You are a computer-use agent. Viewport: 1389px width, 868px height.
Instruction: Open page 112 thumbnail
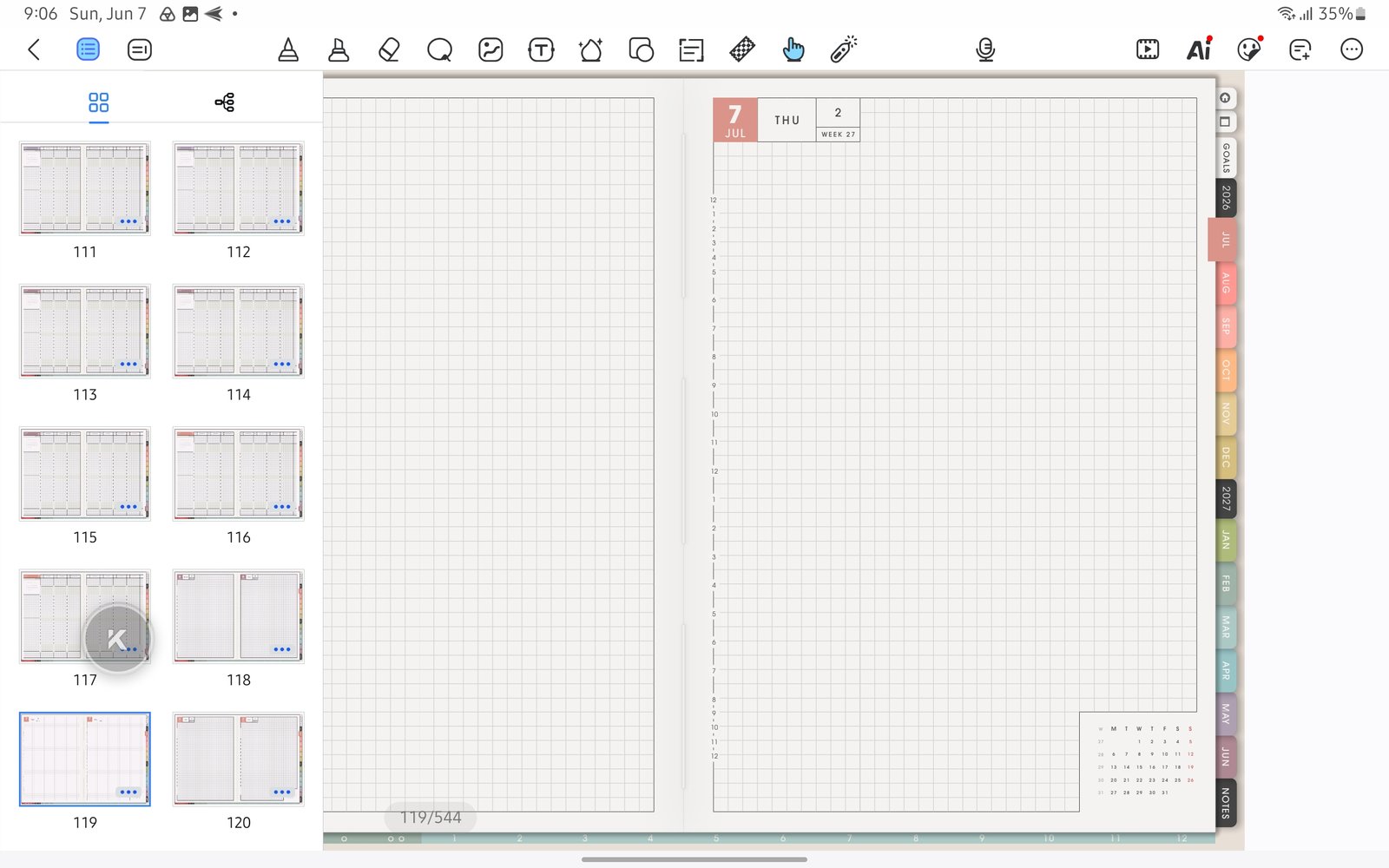tap(239, 188)
